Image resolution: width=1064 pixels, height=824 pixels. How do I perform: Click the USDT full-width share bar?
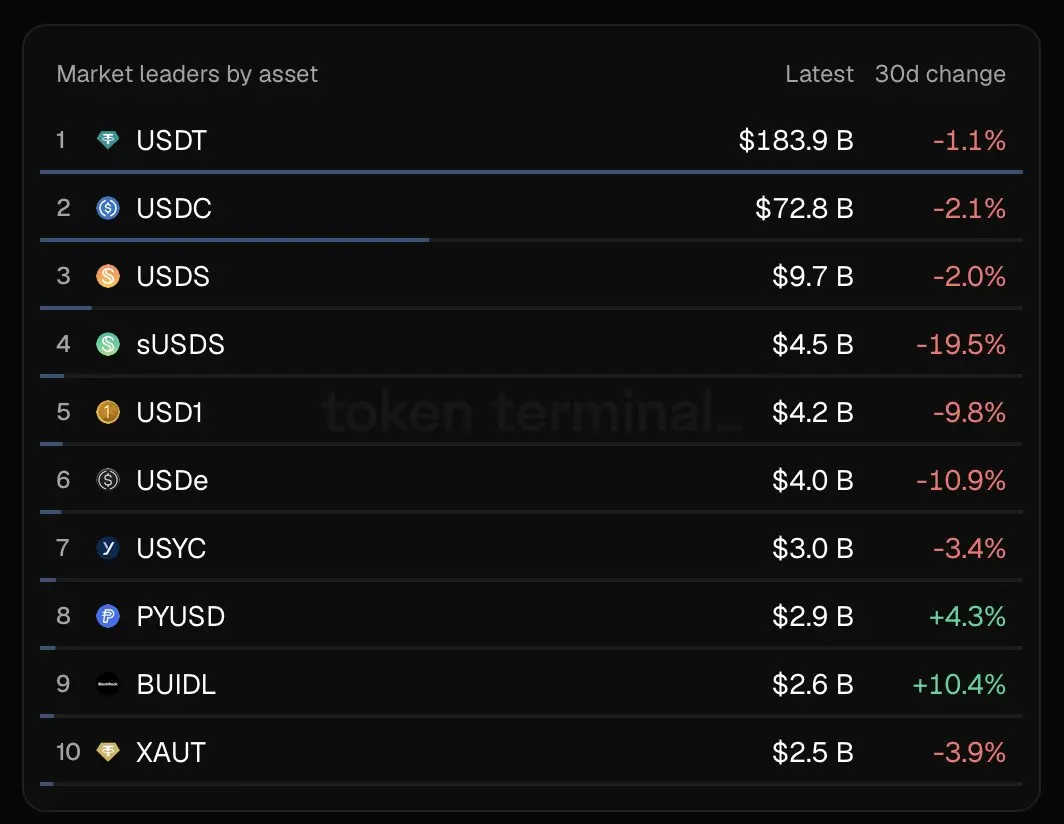(x=531, y=172)
